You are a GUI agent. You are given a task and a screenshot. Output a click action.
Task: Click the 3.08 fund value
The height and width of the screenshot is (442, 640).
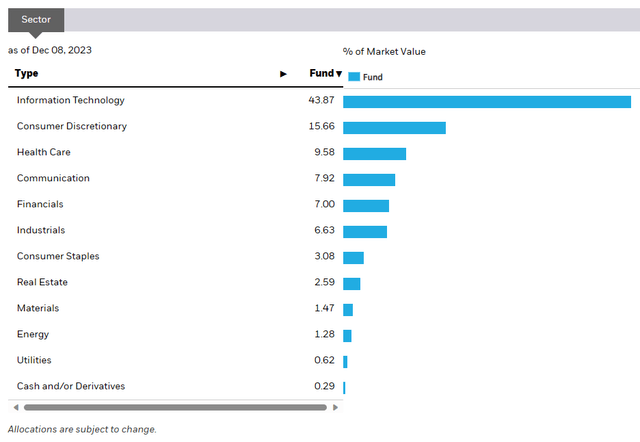324,256
